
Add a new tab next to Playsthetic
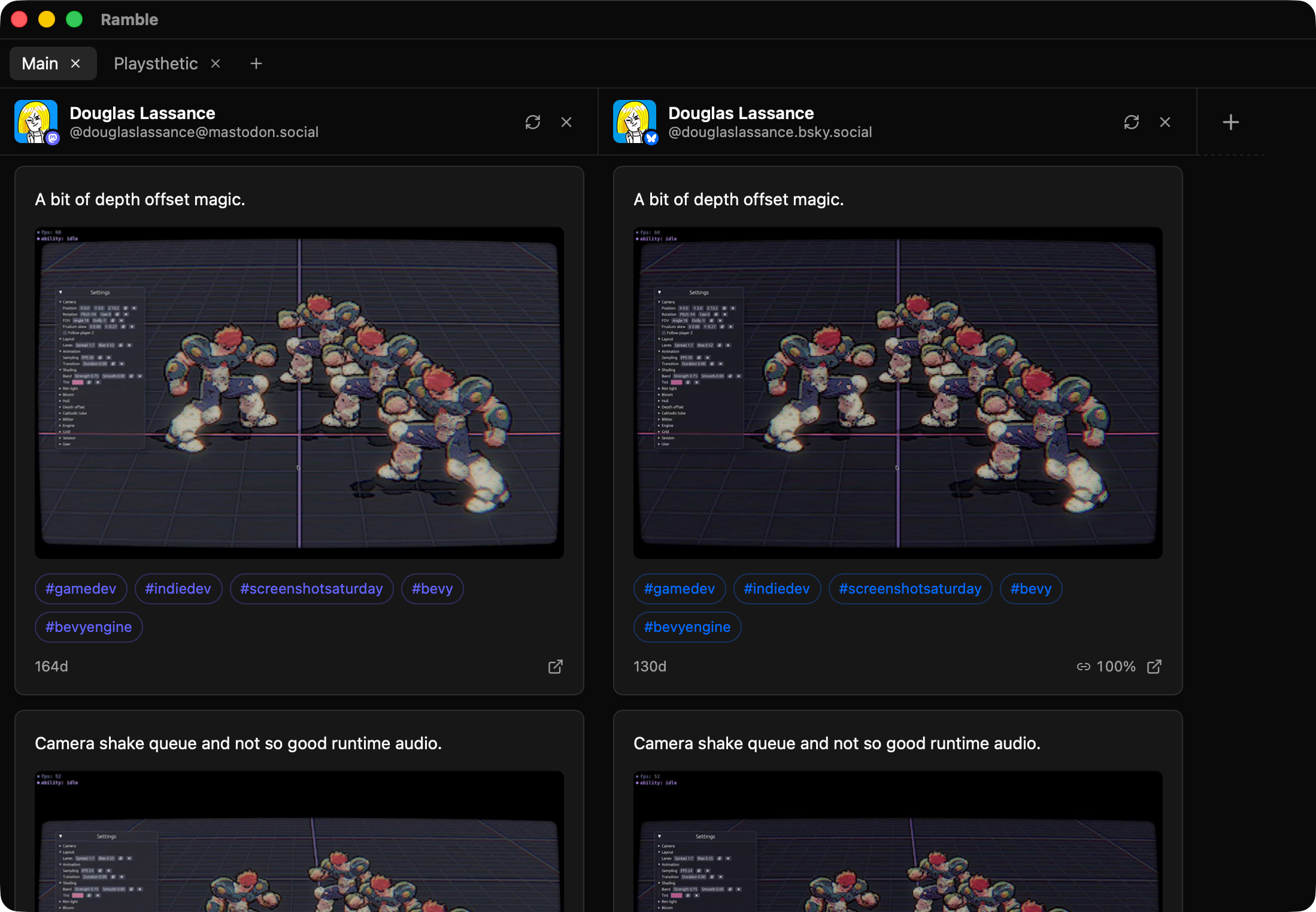(x=256, y=63)
